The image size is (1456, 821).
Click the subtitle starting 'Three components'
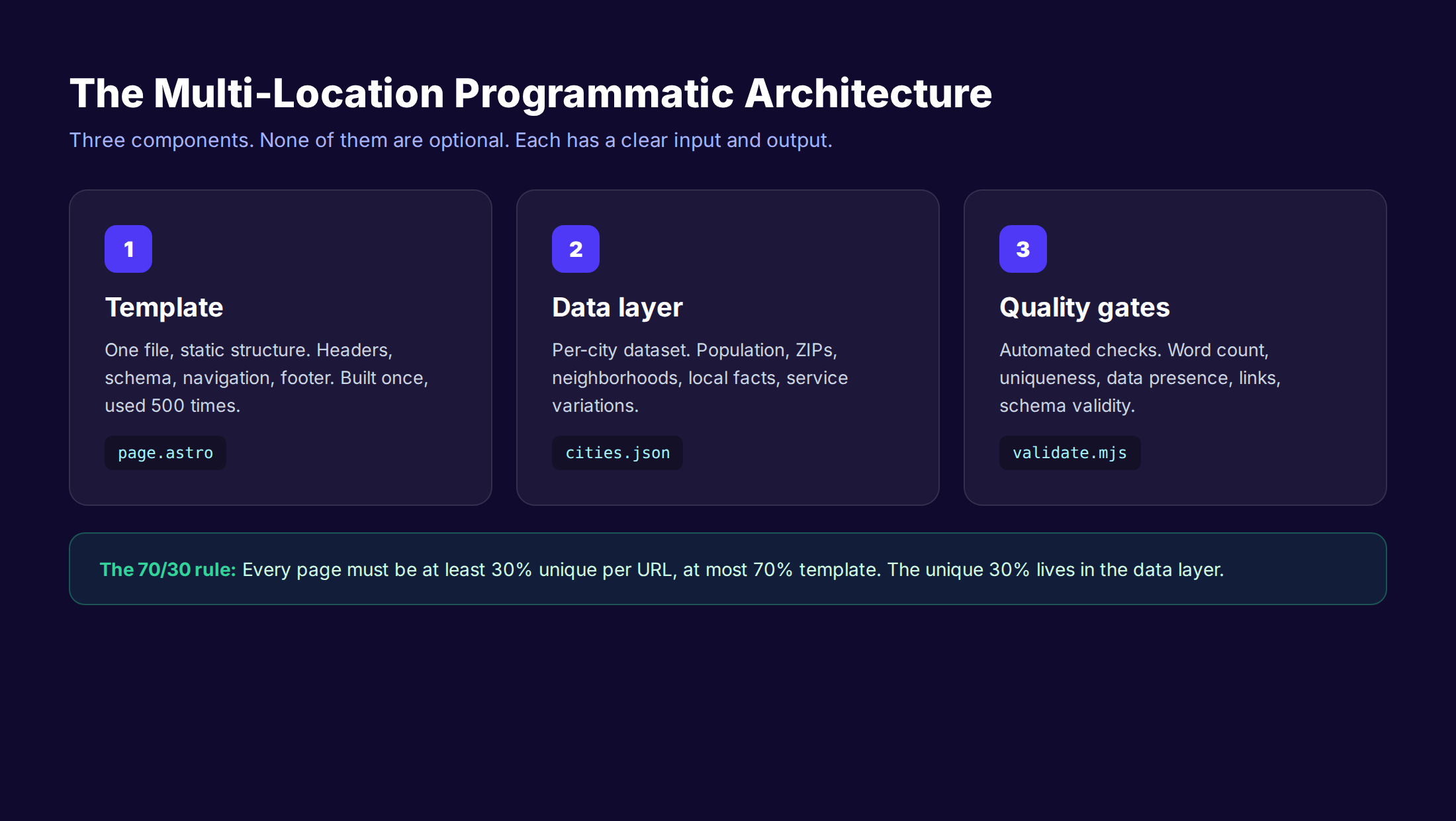point(451,140)
